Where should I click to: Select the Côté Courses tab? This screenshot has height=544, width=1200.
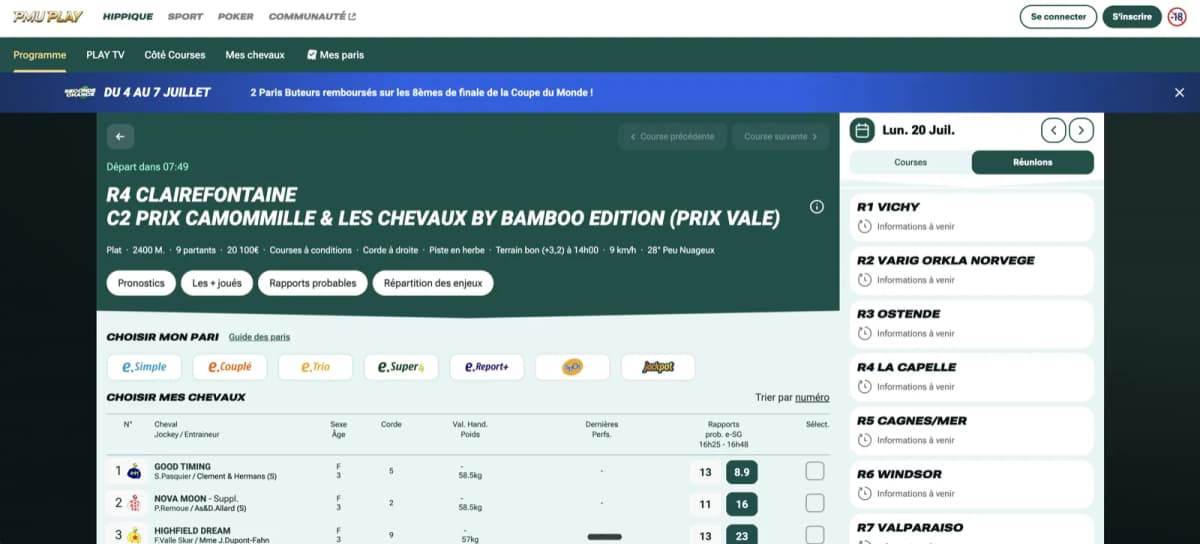pos(175,55)
